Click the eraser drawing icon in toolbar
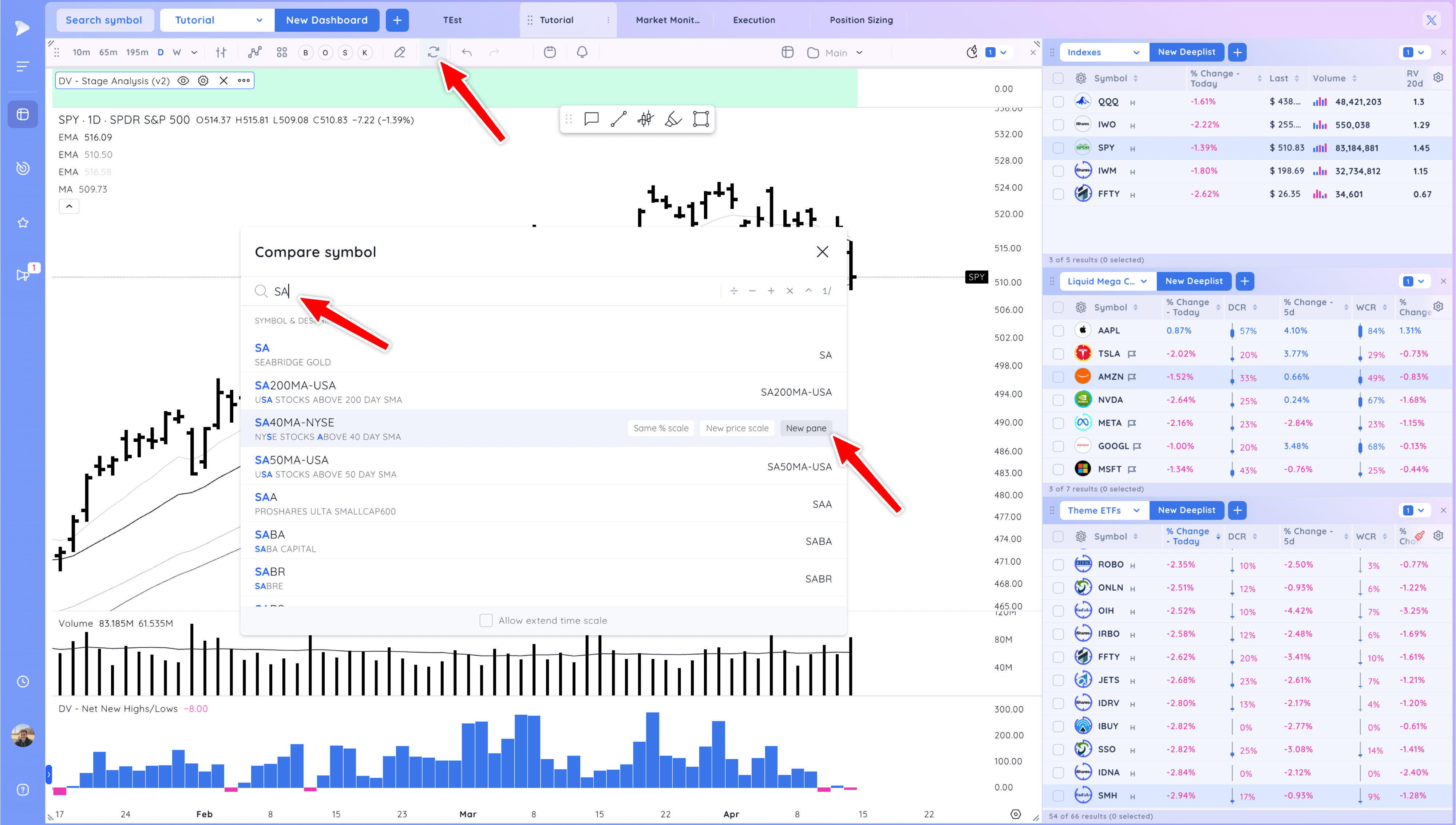 [400, 52]
